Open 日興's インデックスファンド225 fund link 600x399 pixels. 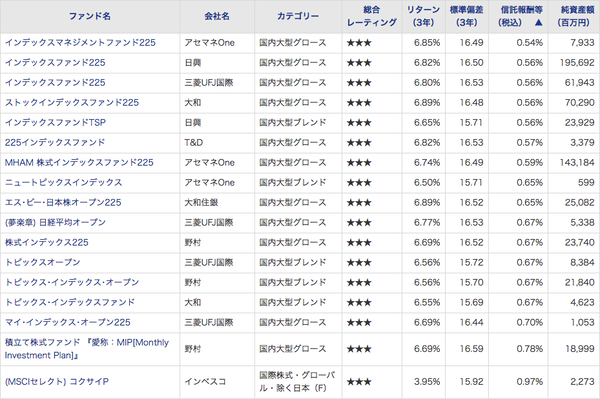tap(55, 62)
